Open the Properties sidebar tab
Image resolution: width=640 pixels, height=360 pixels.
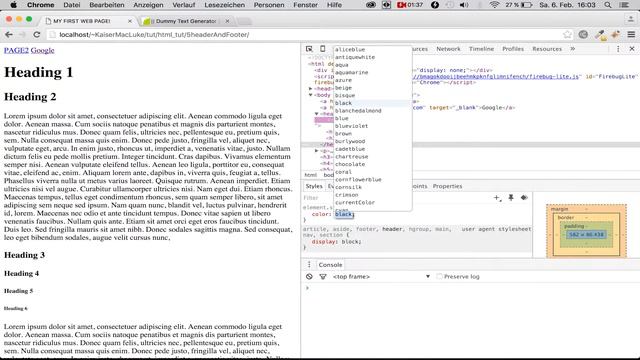(447, 186)
